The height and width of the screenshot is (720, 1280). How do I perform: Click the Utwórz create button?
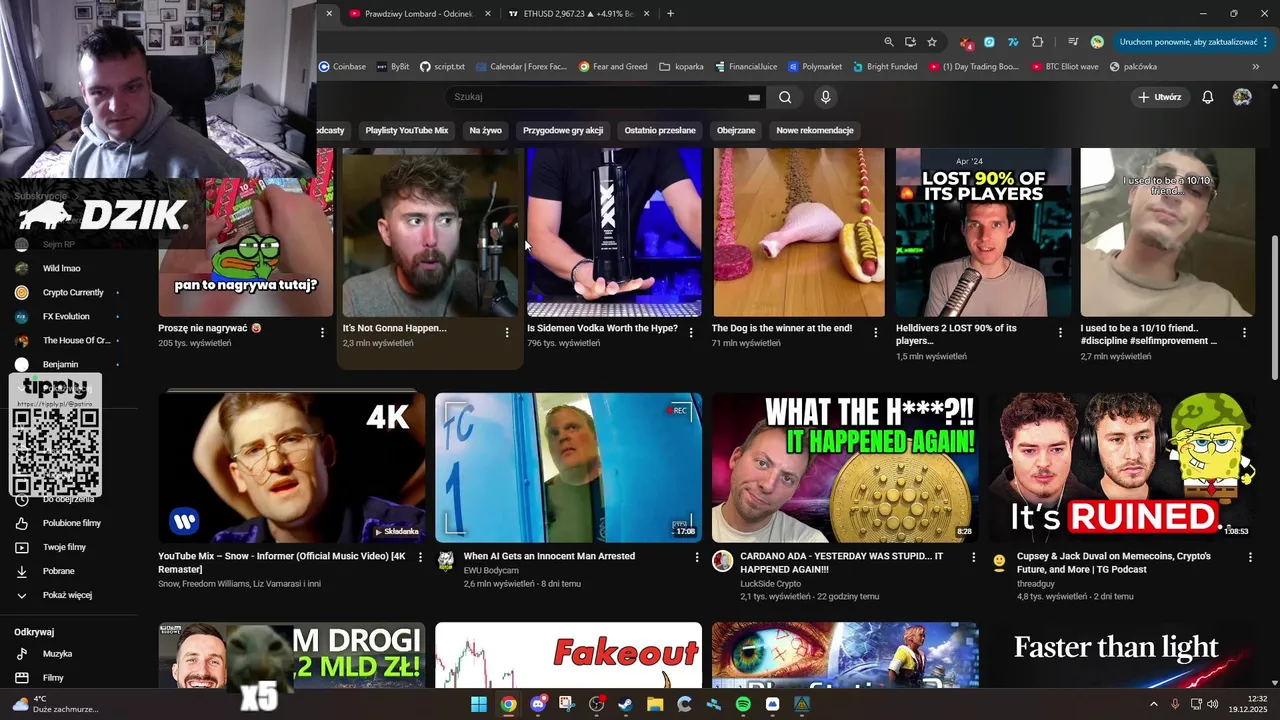(1160, 97)
